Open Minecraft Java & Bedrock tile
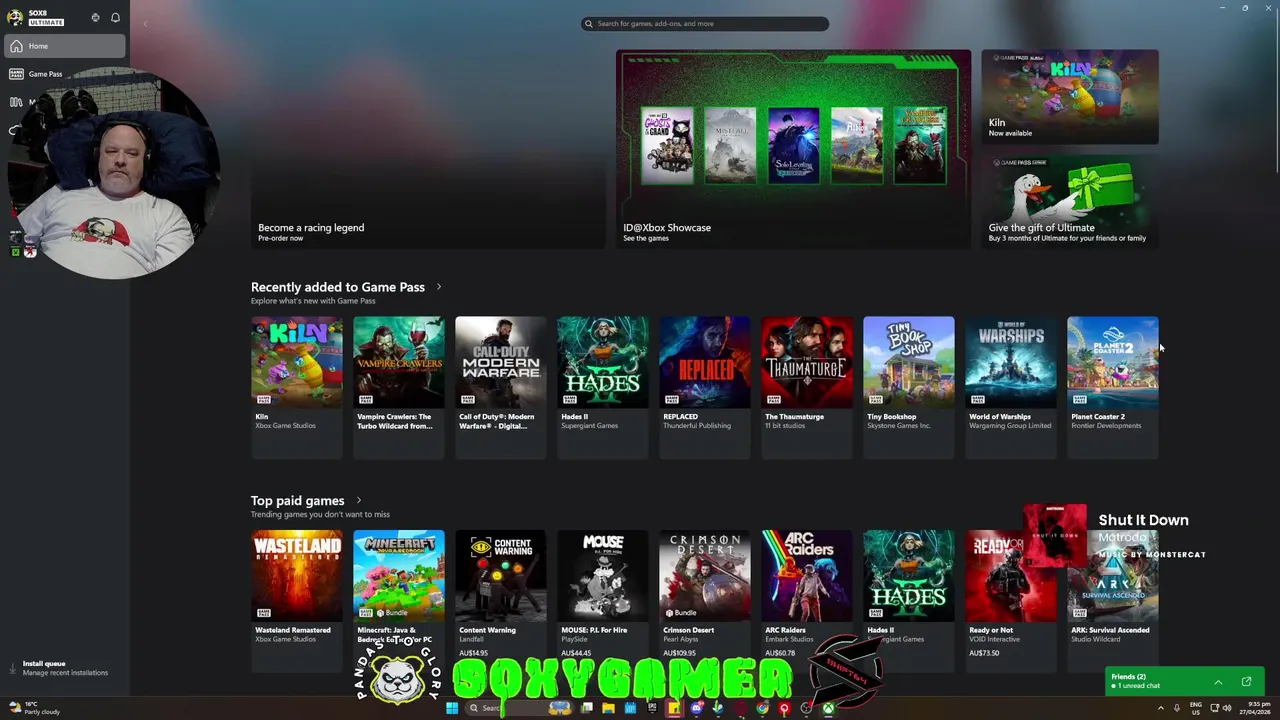Viewport: 1280px width, 720px height. [x=399, y=600]
